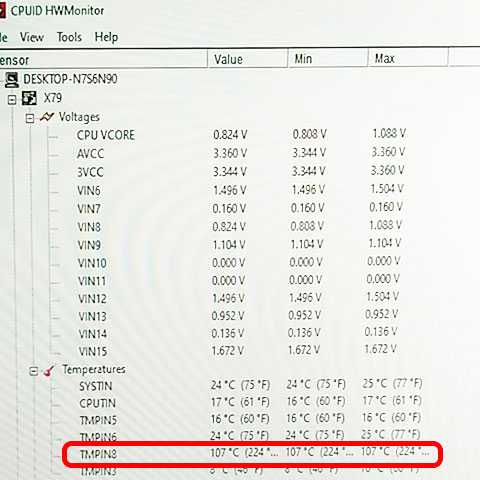This screenshot has width=480, height=480.
Task: Select the DESKTOP-N7S6N90 computer icon
Action: (11, 80)
